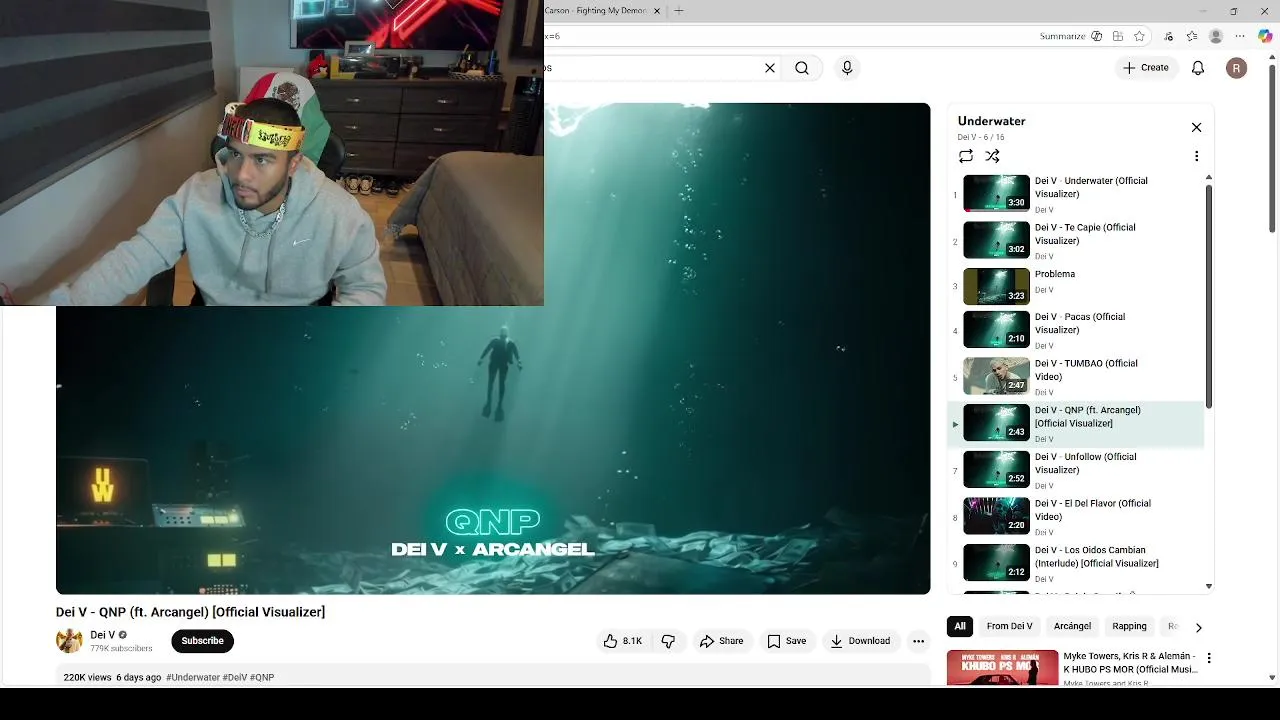
Task: Click the read aloud icon beside Summarize
Action: (1097, 36)
